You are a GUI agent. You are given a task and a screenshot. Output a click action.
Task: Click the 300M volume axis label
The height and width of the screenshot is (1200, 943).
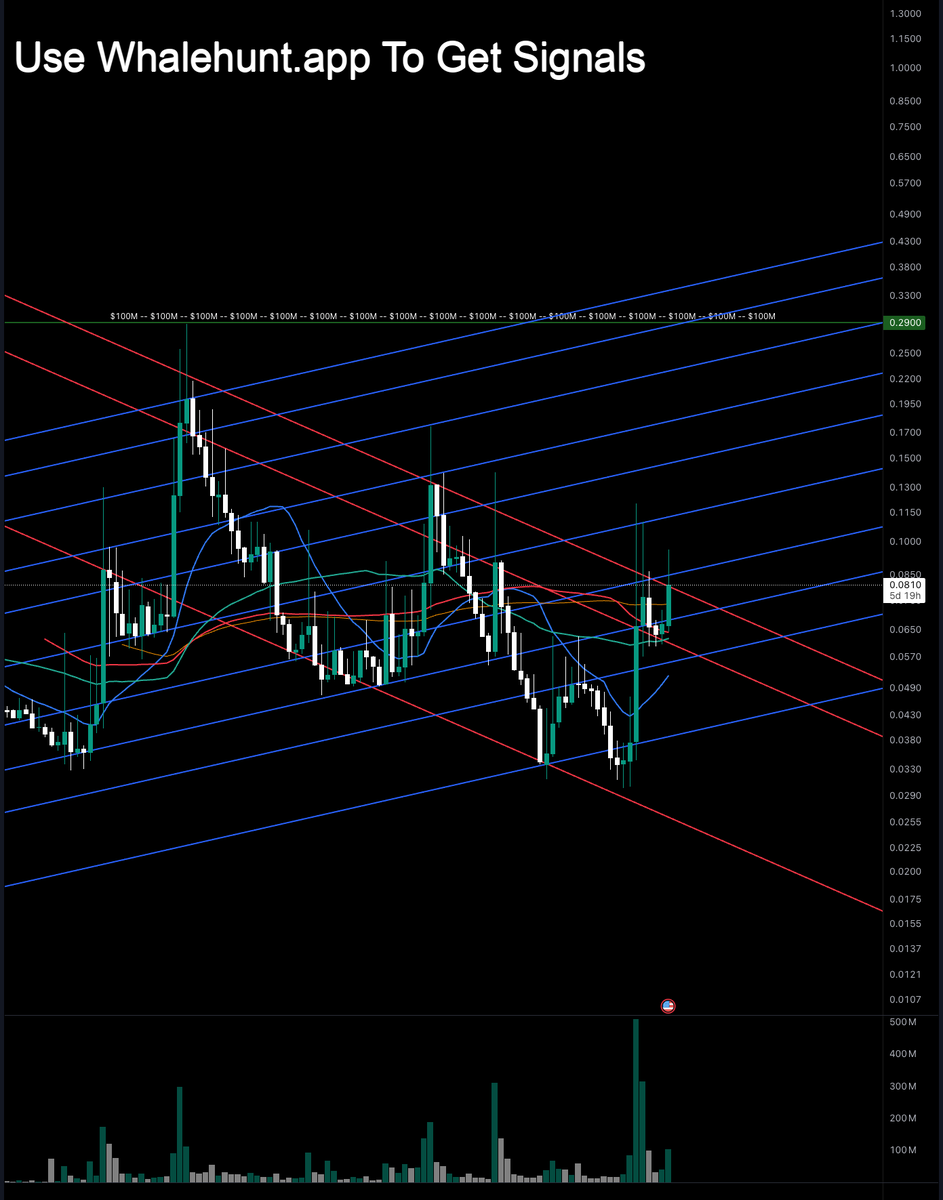point(901,1086)
